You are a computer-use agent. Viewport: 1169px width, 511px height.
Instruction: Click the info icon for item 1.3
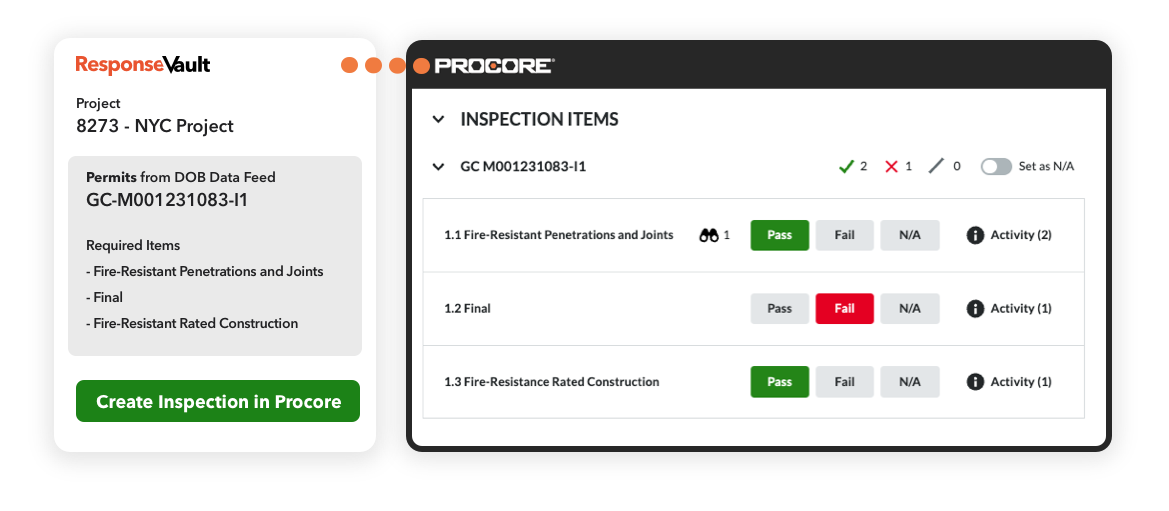[x=975, y=382]
